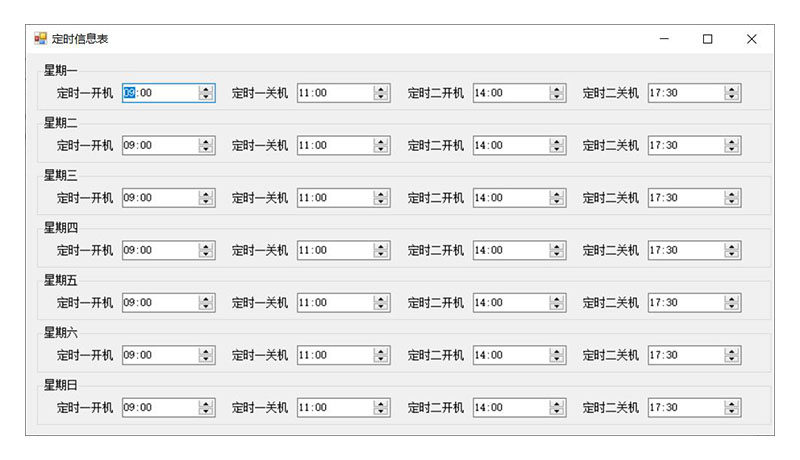
Task: Click 星期四 定时一开机 time field 09:00
Action: pos(168,250)
